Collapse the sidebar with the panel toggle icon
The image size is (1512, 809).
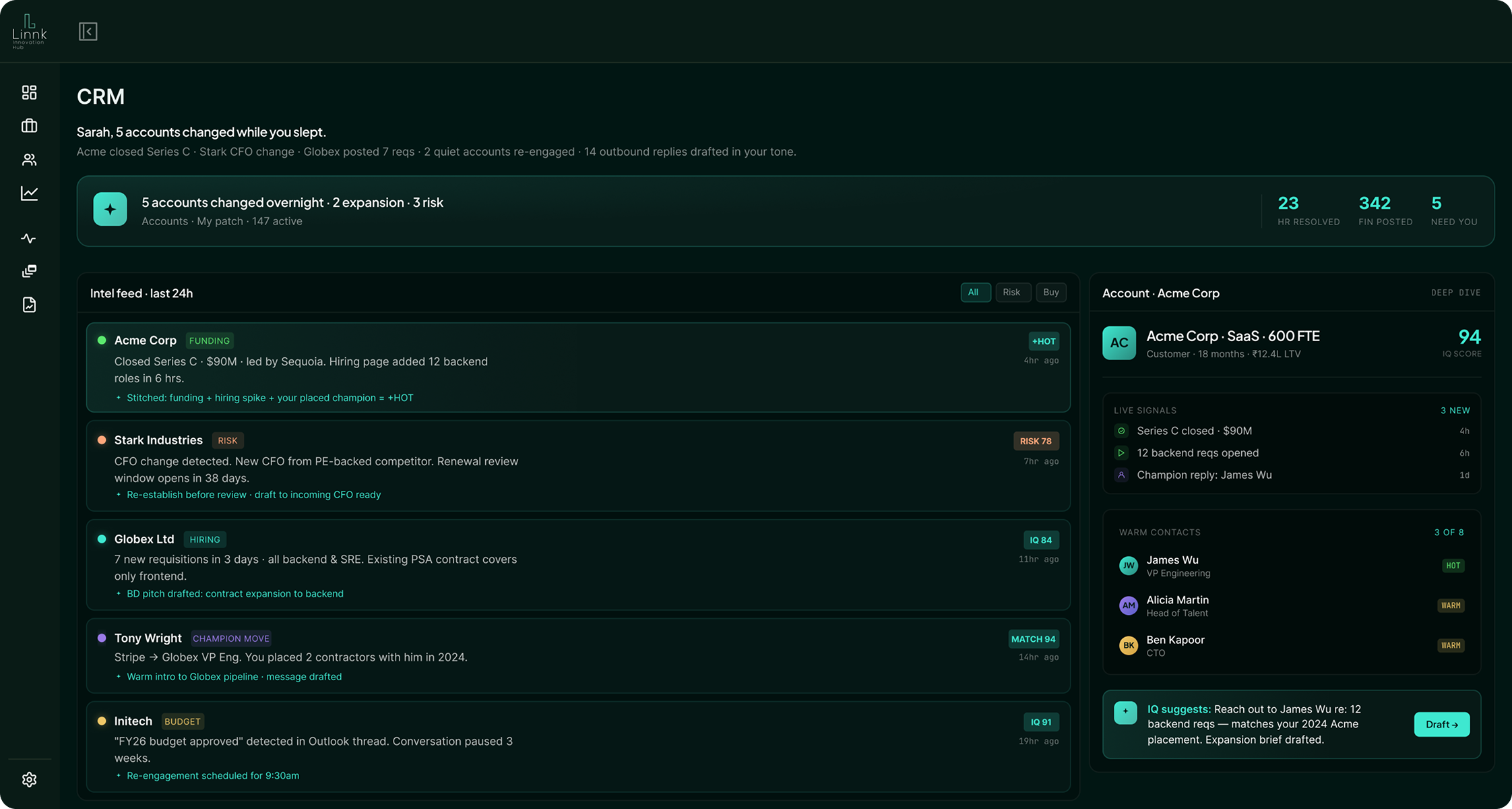tap(88, 32)
